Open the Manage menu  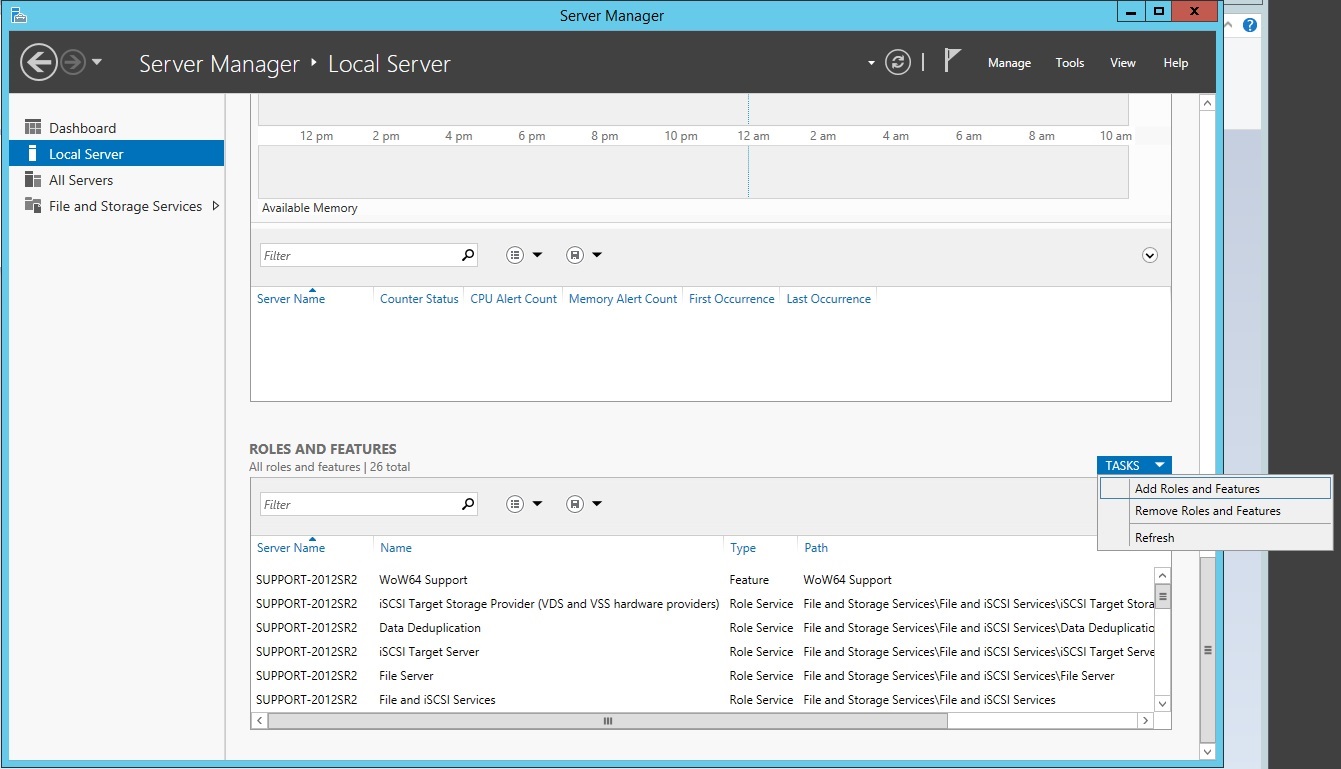[1009, 63]
